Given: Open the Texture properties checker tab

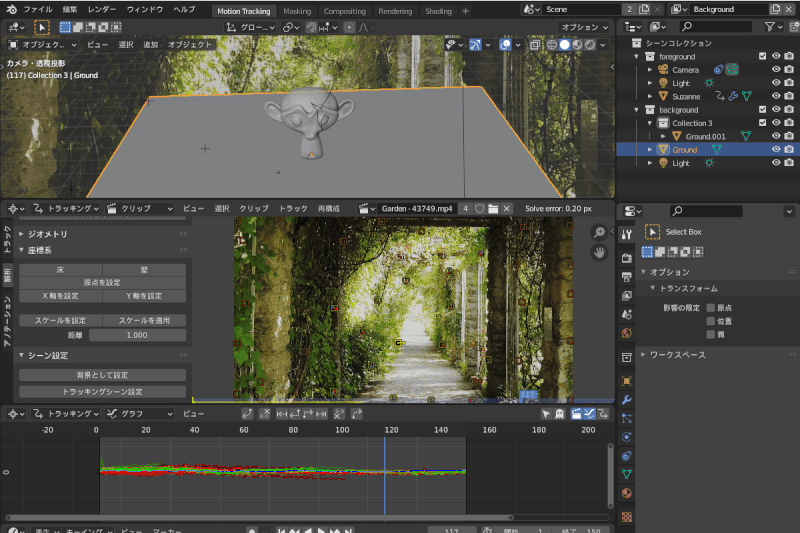Looking at the screenshot, I should coord(627,517).
